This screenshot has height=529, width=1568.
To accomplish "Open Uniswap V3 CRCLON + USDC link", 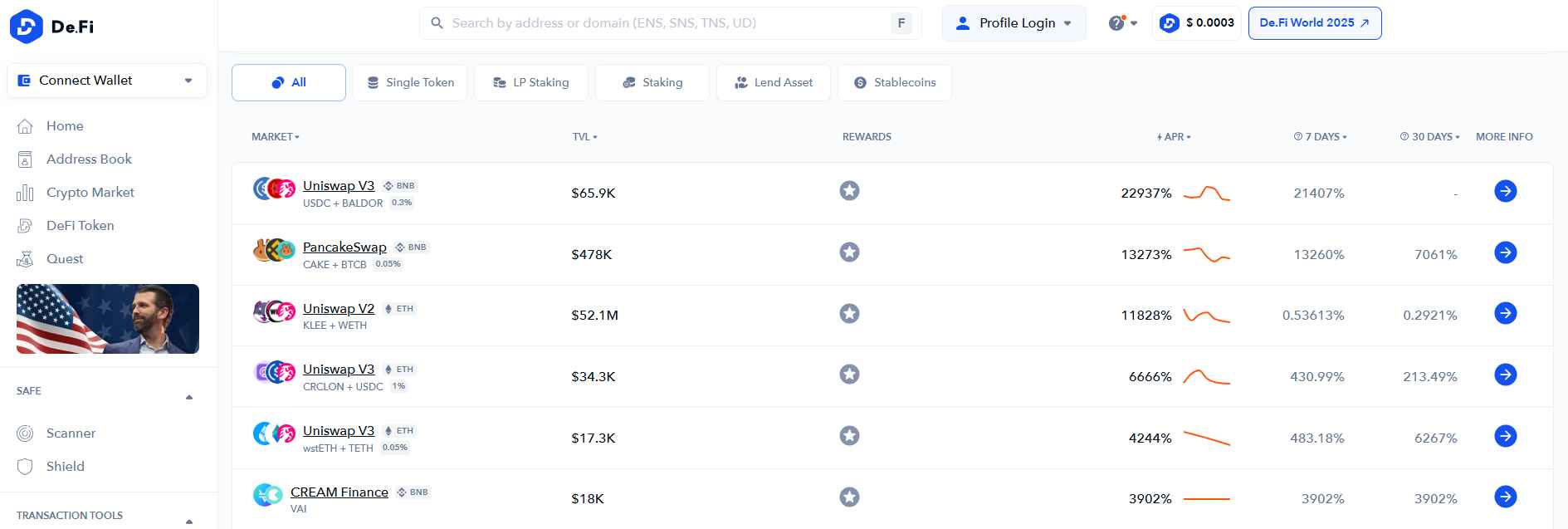I will click(x=339, y=370).
